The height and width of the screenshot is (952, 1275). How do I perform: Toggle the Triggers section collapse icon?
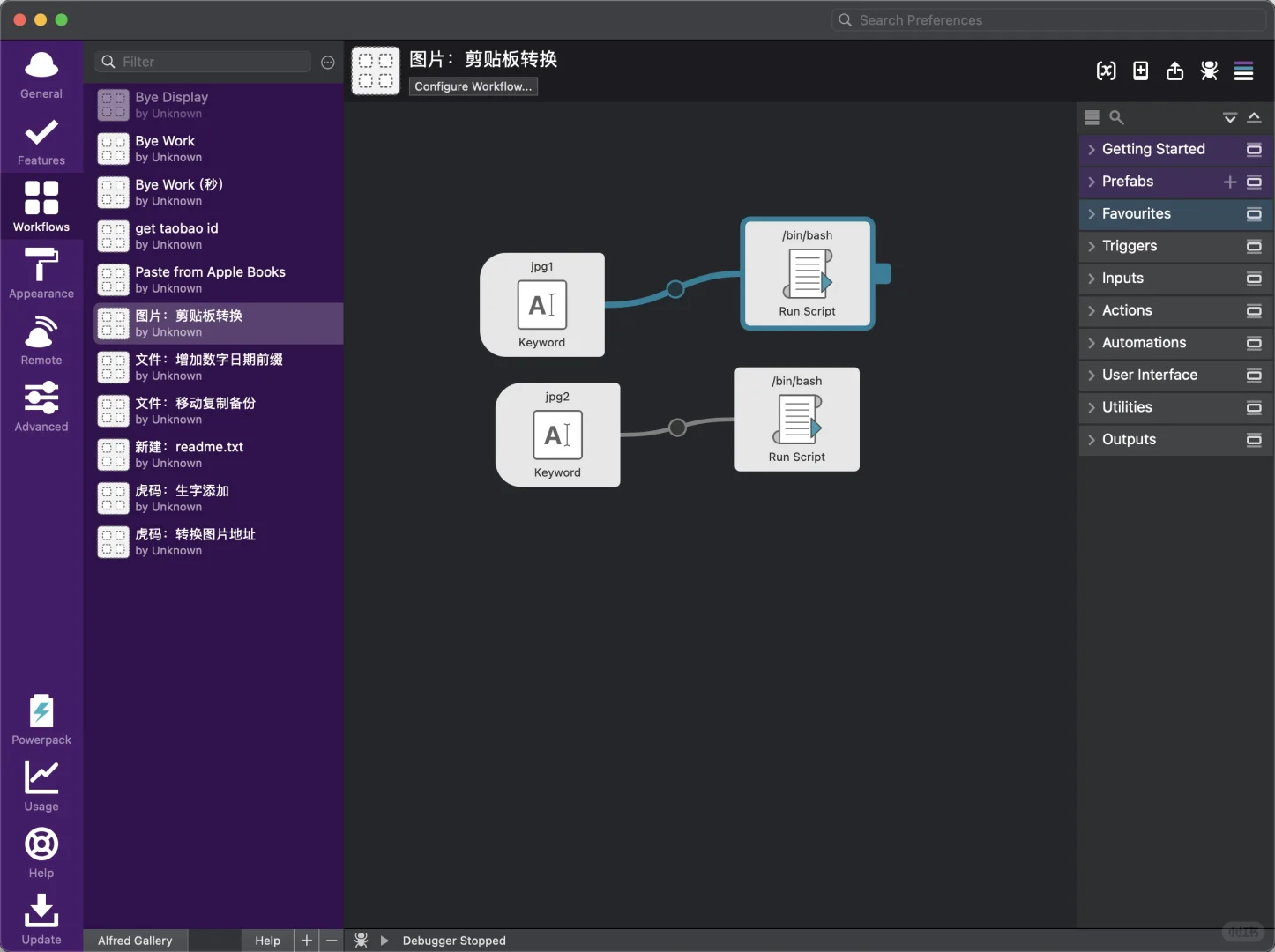click(x=1254, y=246)
